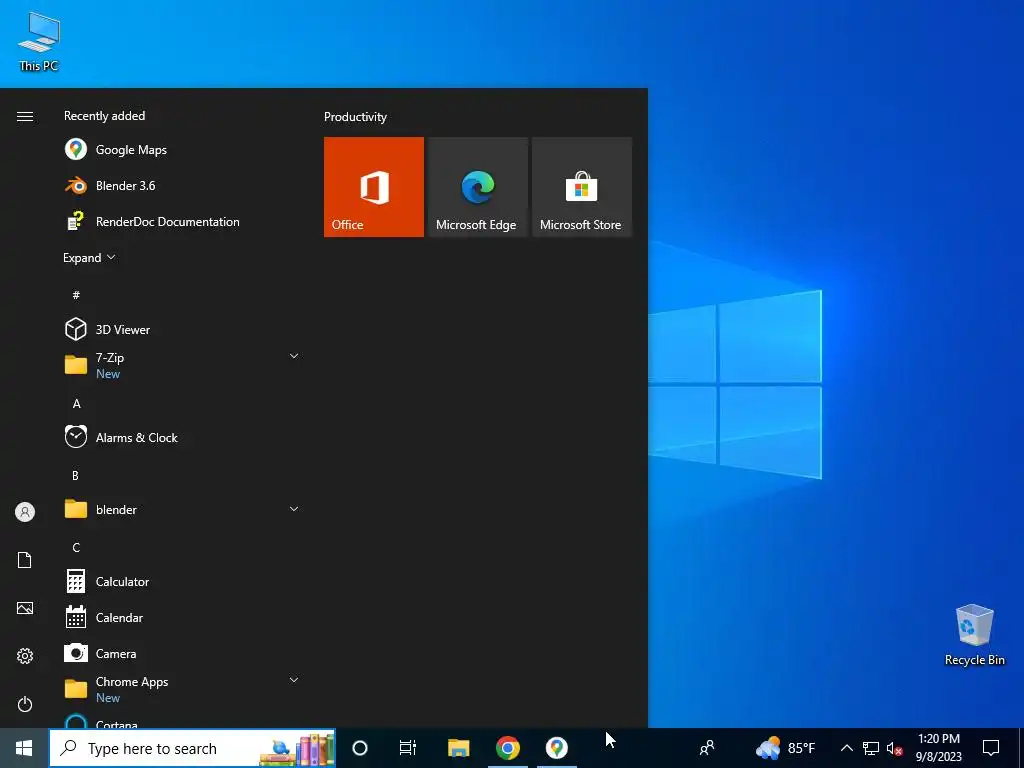Screen dimensions: 1024x768
Task: Expand the blender folder
Action: pyautogui.click(x=181, y=509)
